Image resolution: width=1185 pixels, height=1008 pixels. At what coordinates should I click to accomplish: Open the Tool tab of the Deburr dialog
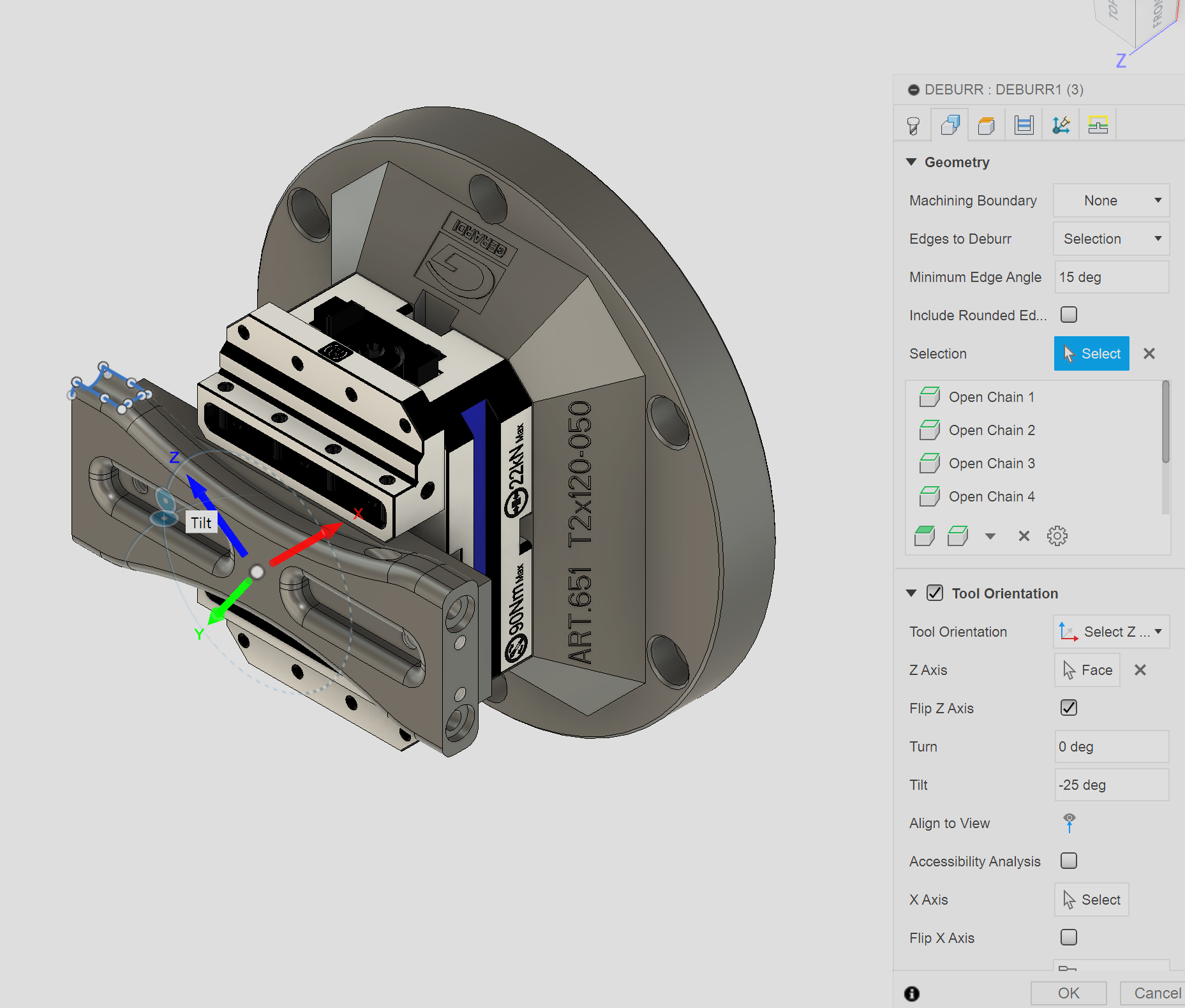click(x=913, y=124)
